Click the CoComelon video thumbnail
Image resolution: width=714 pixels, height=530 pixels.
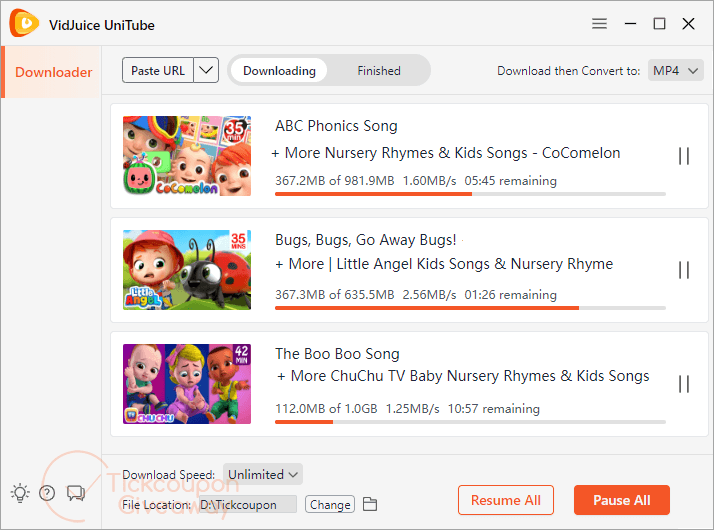[187, 156]
